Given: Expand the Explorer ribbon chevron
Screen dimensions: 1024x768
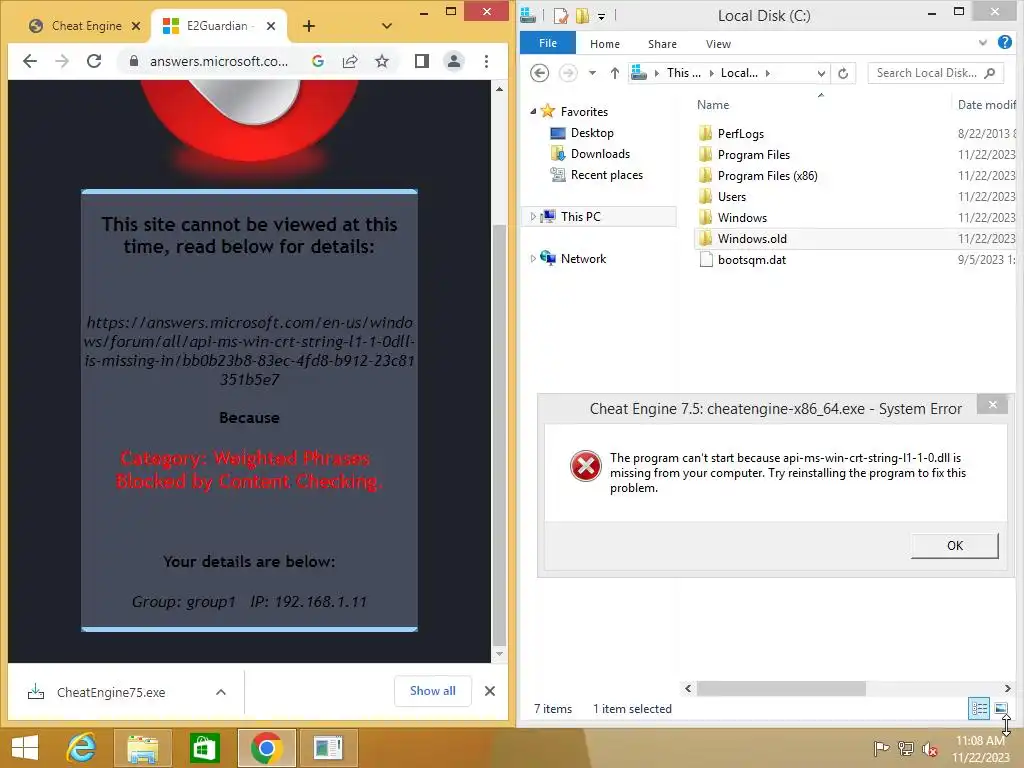Looking at the screenshot, I should pyautogui.click(x=983, y=43).
